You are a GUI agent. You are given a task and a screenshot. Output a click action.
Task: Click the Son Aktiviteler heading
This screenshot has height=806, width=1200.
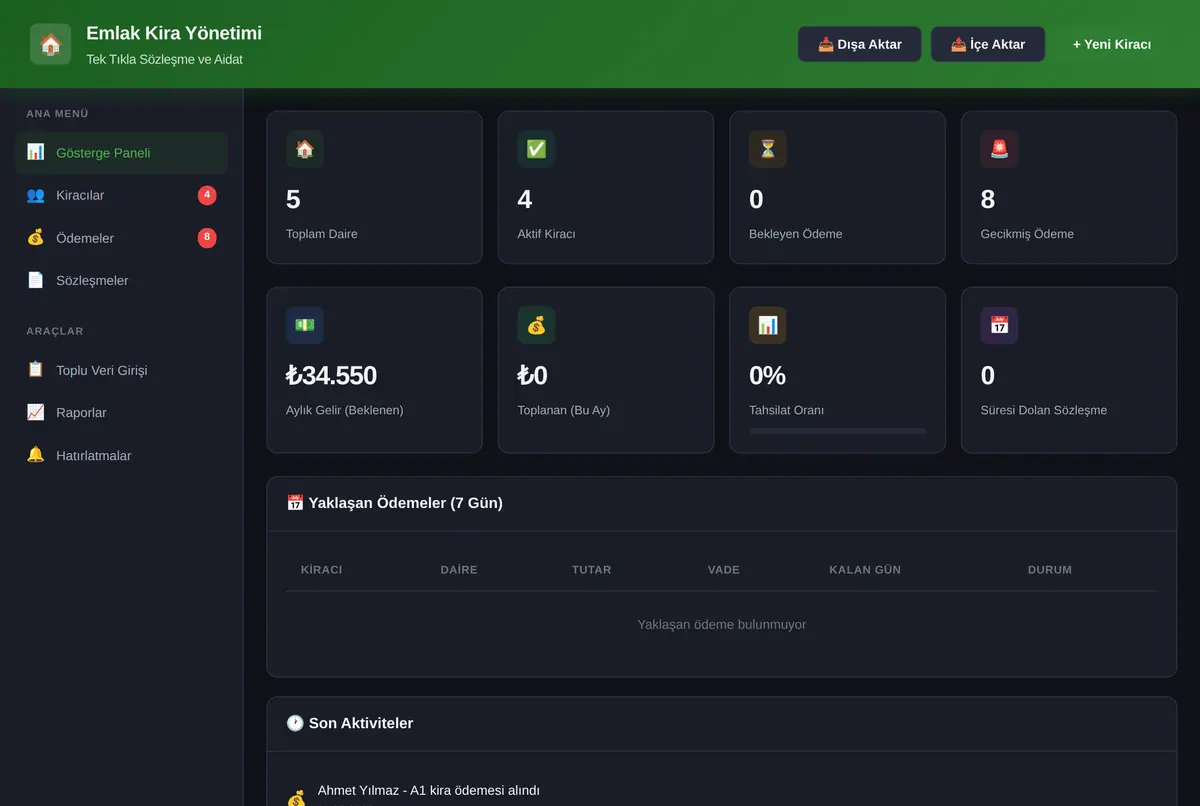point(350,723)
